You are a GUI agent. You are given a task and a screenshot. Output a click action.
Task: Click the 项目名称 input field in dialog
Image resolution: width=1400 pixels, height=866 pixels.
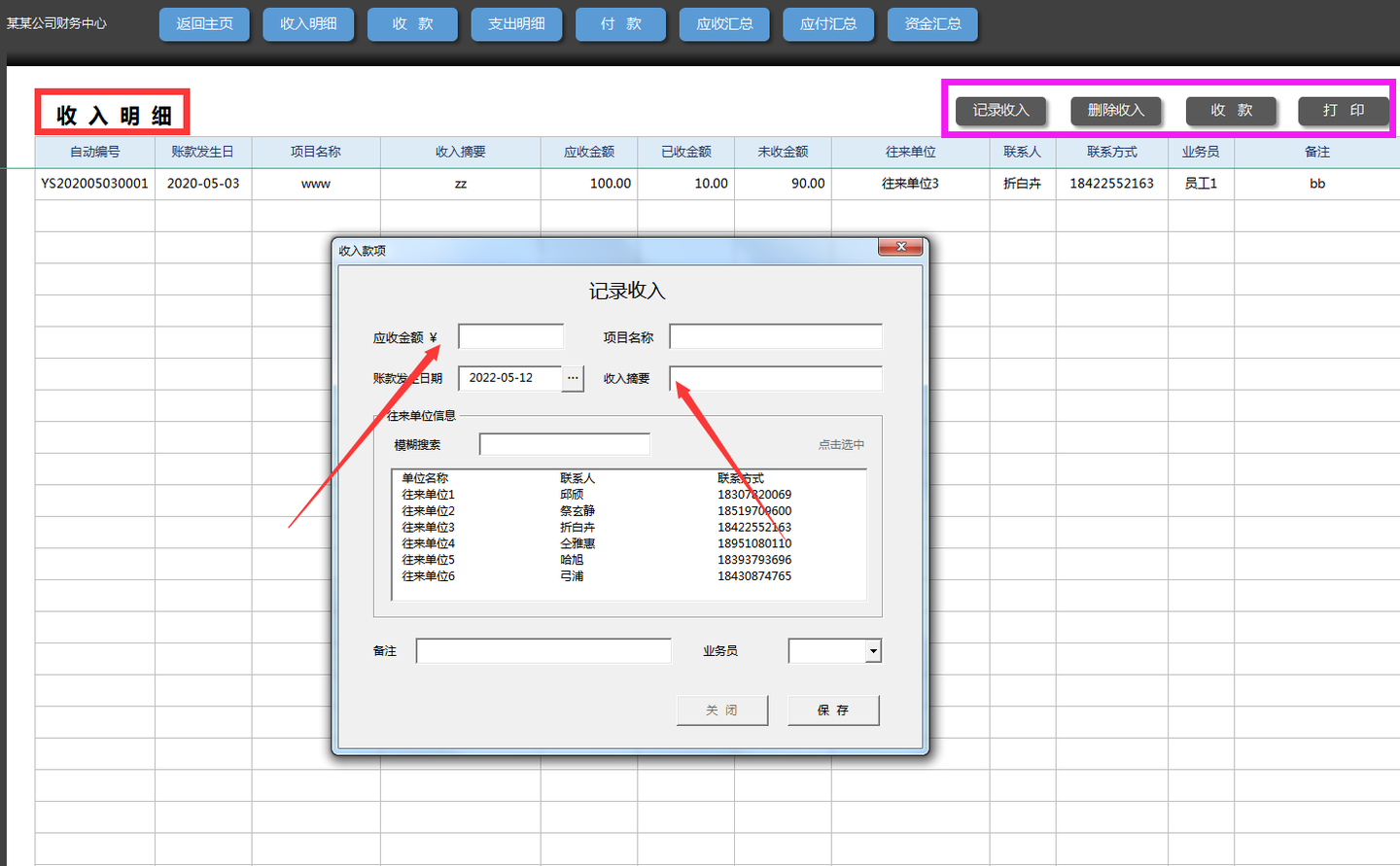pyautogui.click(x=776, y=337)
